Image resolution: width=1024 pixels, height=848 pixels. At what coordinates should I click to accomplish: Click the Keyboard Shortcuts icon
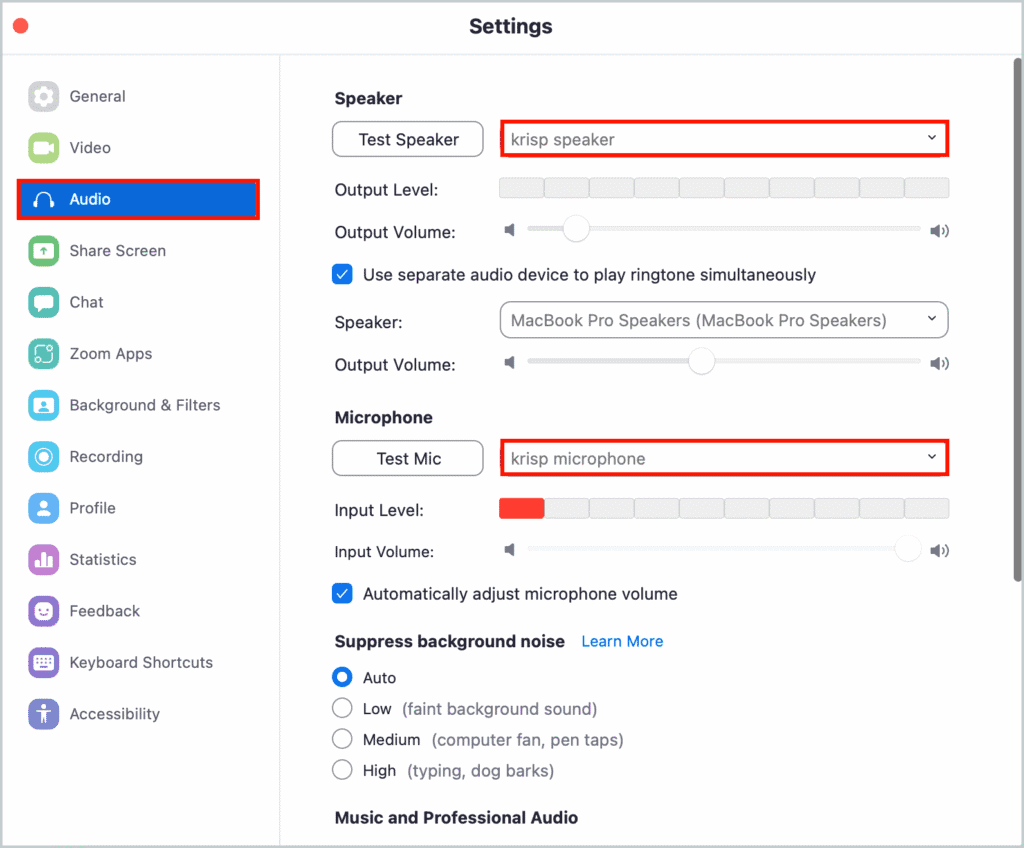click(44, 662)
